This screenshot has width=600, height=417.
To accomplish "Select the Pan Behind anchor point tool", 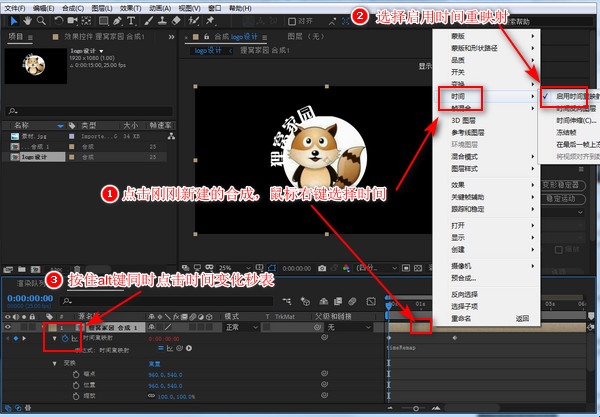I will click(86, 21).
